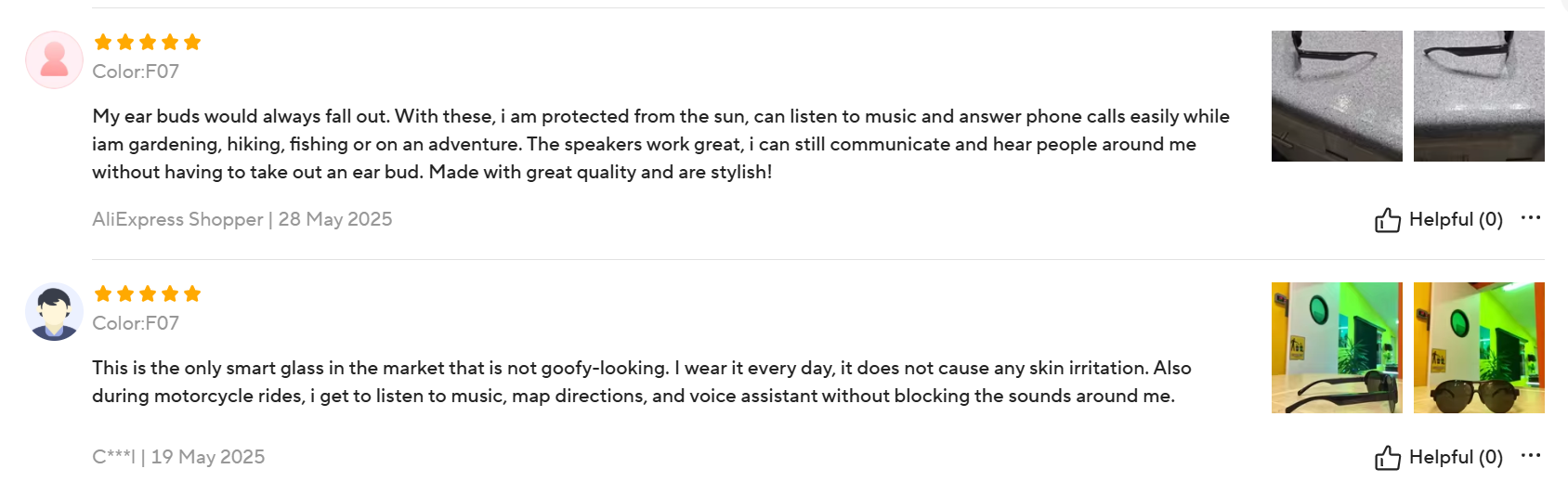Click the Color:F07 label on the first review
This screenshot has width=1568, height=495.
(x=136, y=72)
